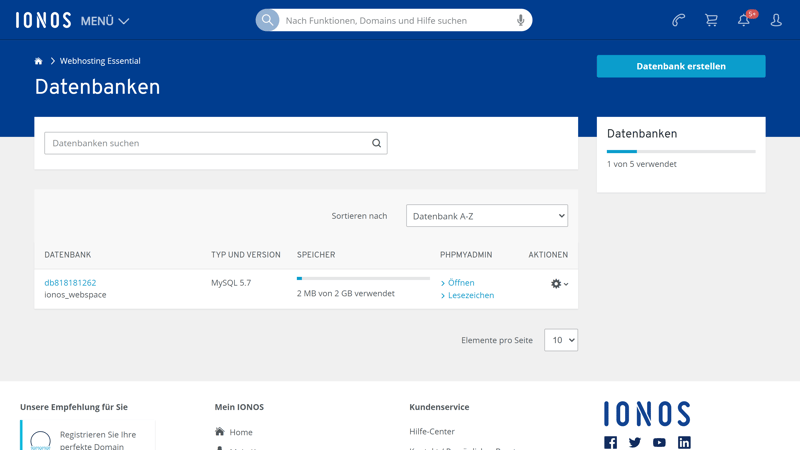Click the Öffnen phpMyAdmin link

point(461,283)
